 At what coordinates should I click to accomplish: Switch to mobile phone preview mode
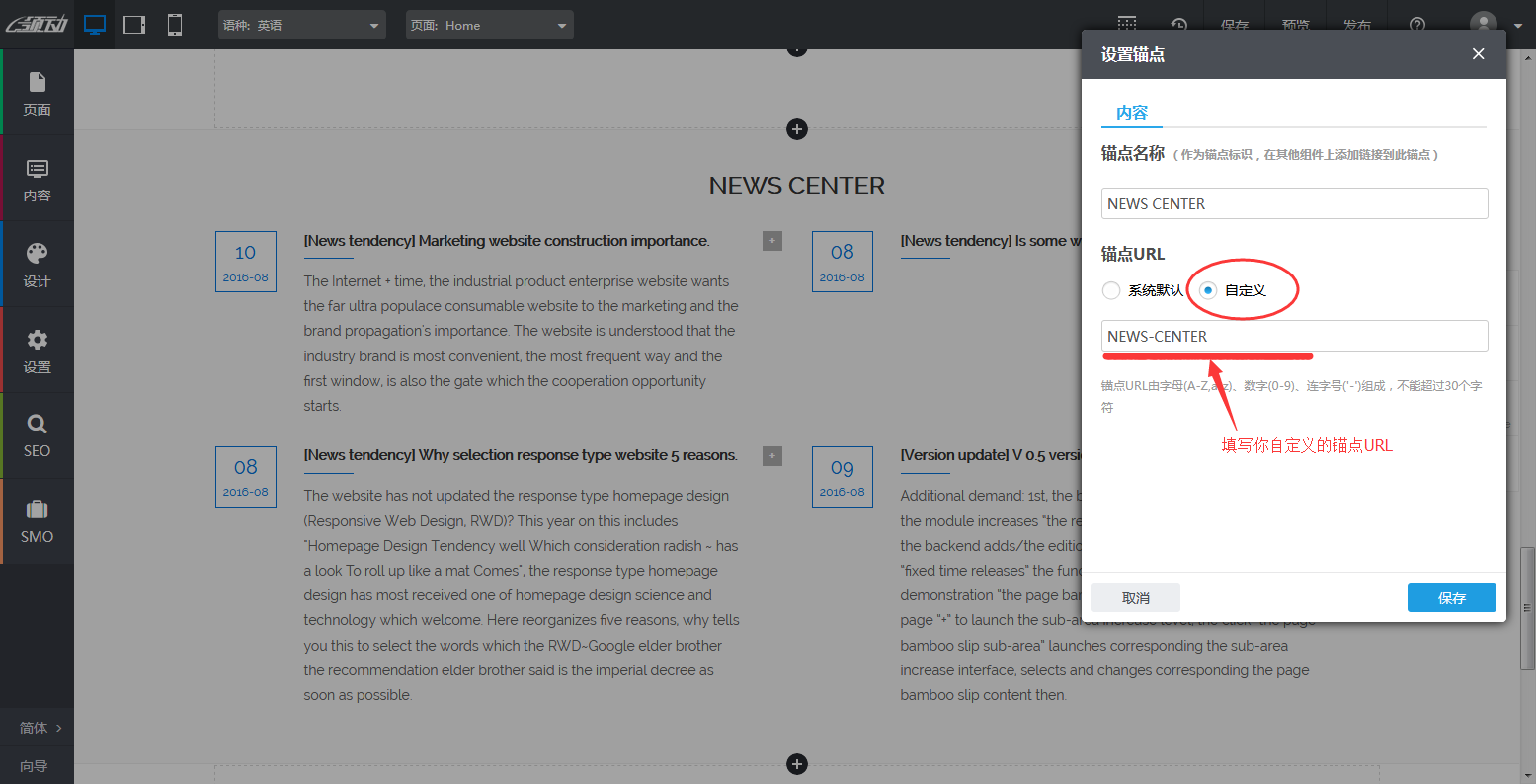175,25
